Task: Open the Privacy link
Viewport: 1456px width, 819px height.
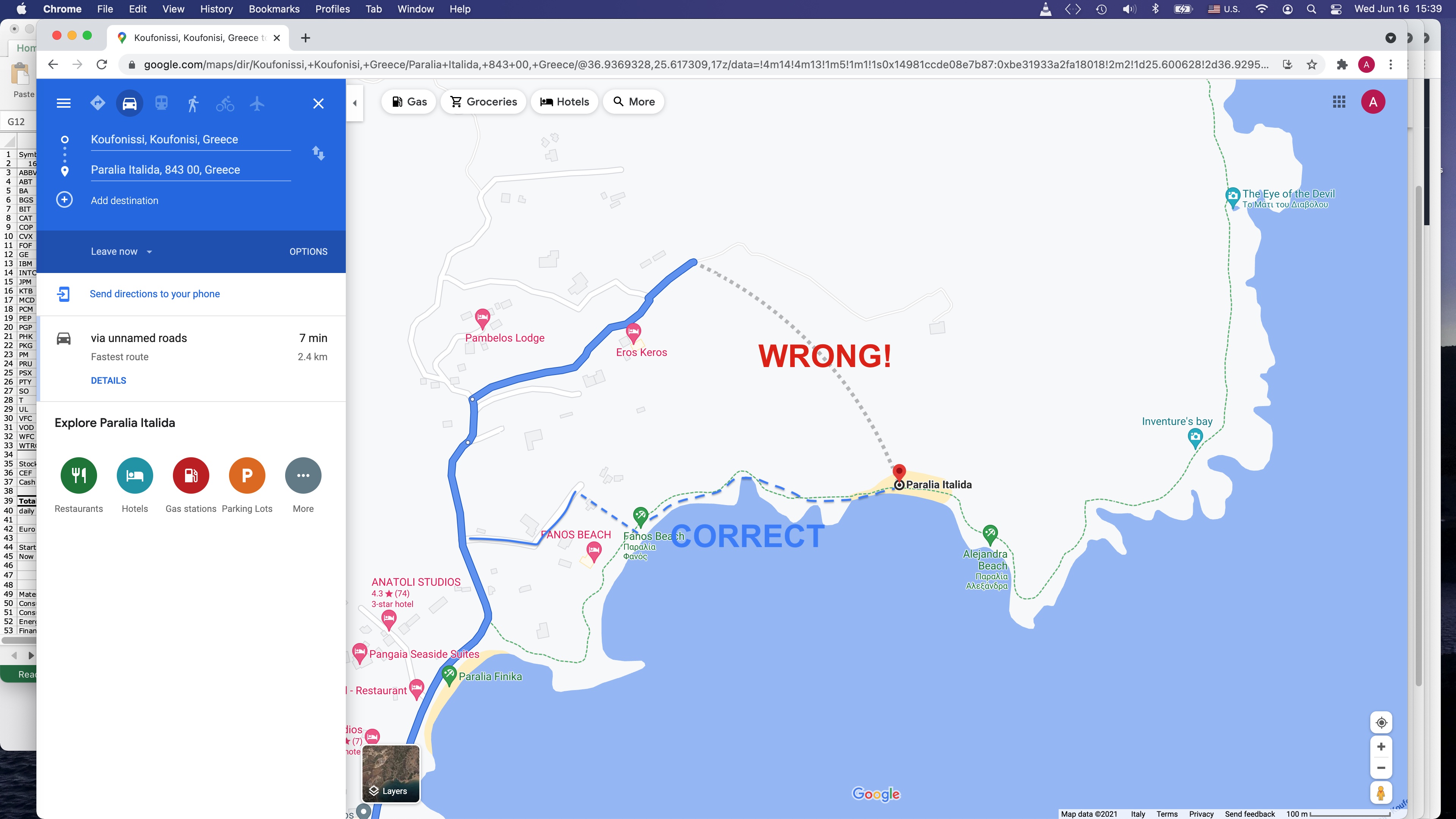Action: tap(1201, 814)
